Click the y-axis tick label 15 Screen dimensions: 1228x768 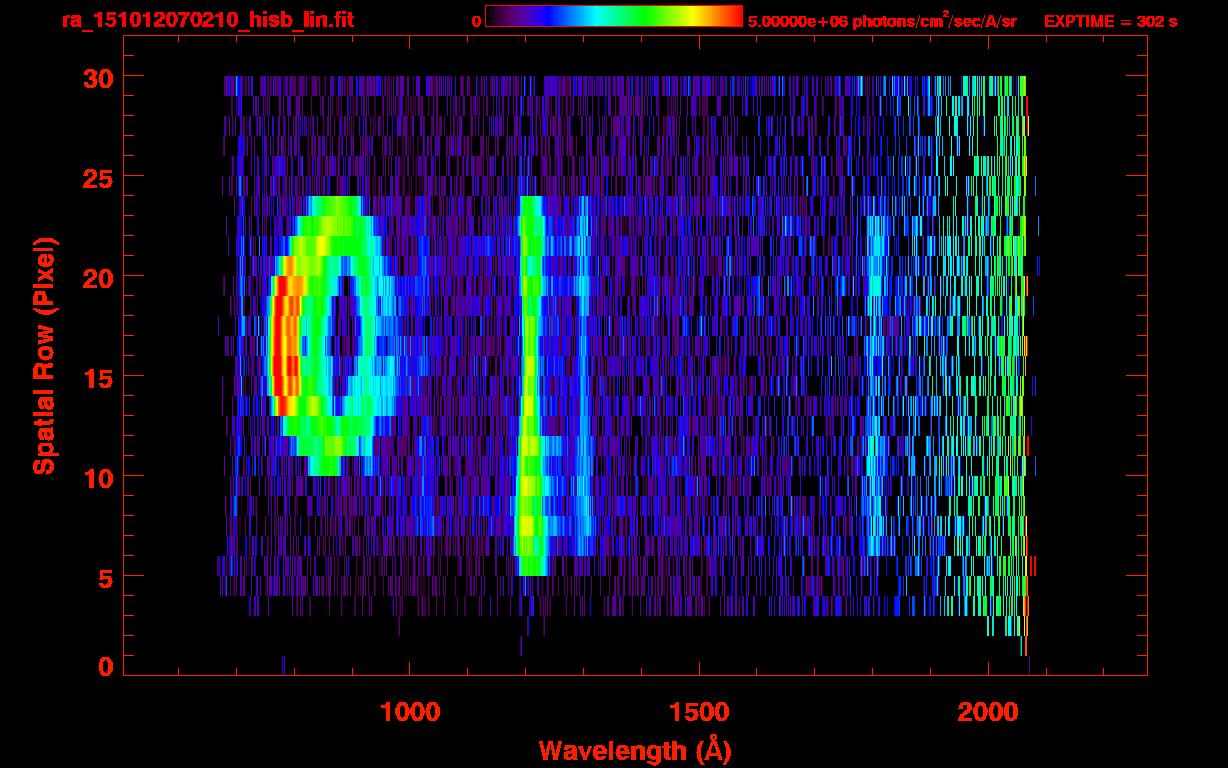click(x=96, y=377)
